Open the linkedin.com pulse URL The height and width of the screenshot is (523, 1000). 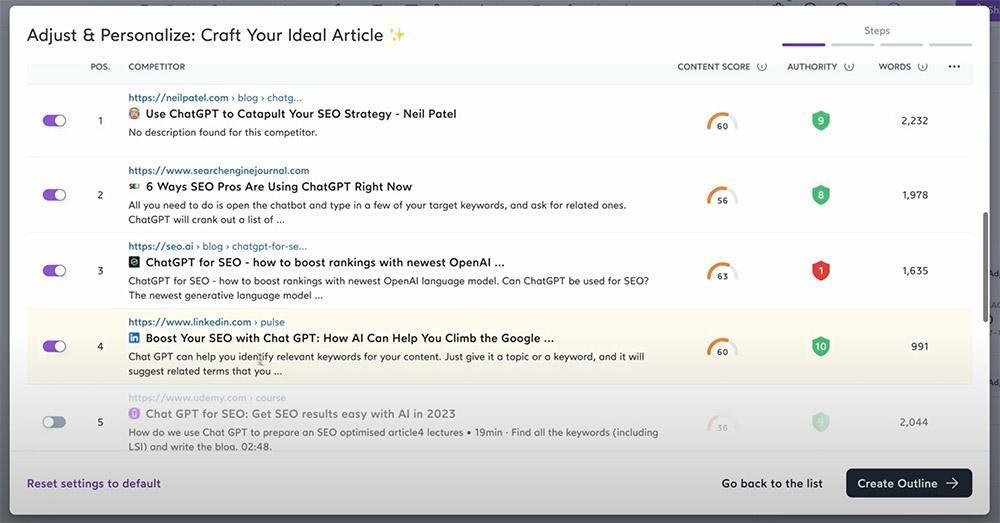207,322
